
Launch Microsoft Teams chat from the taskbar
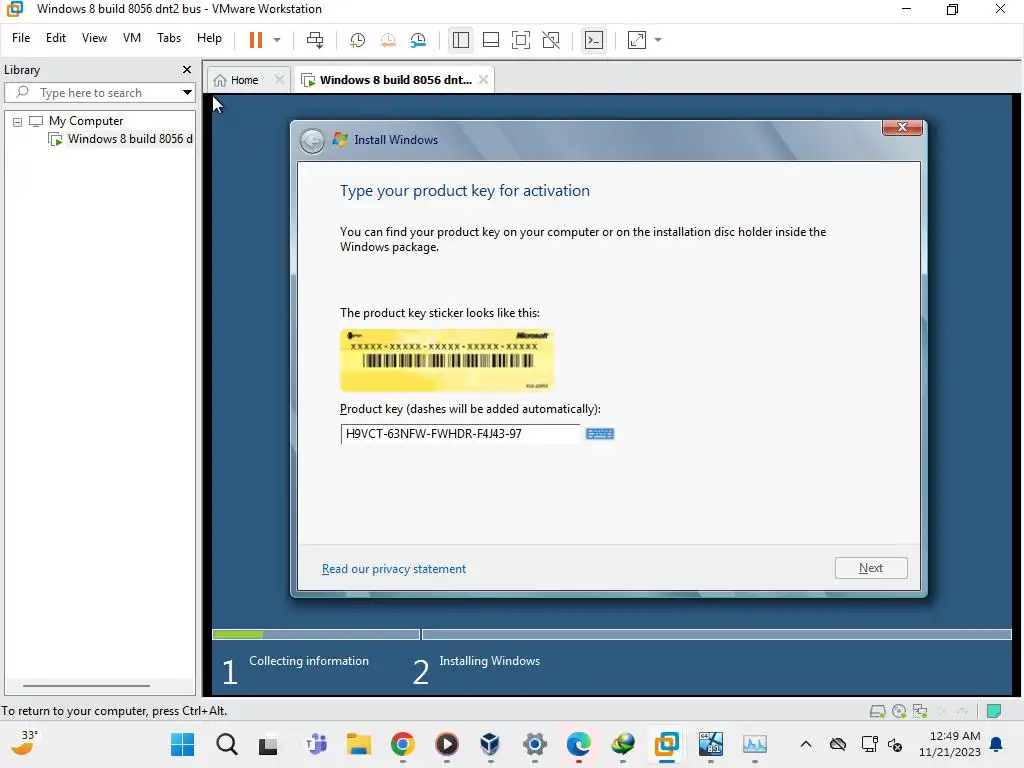click(316, 744)
